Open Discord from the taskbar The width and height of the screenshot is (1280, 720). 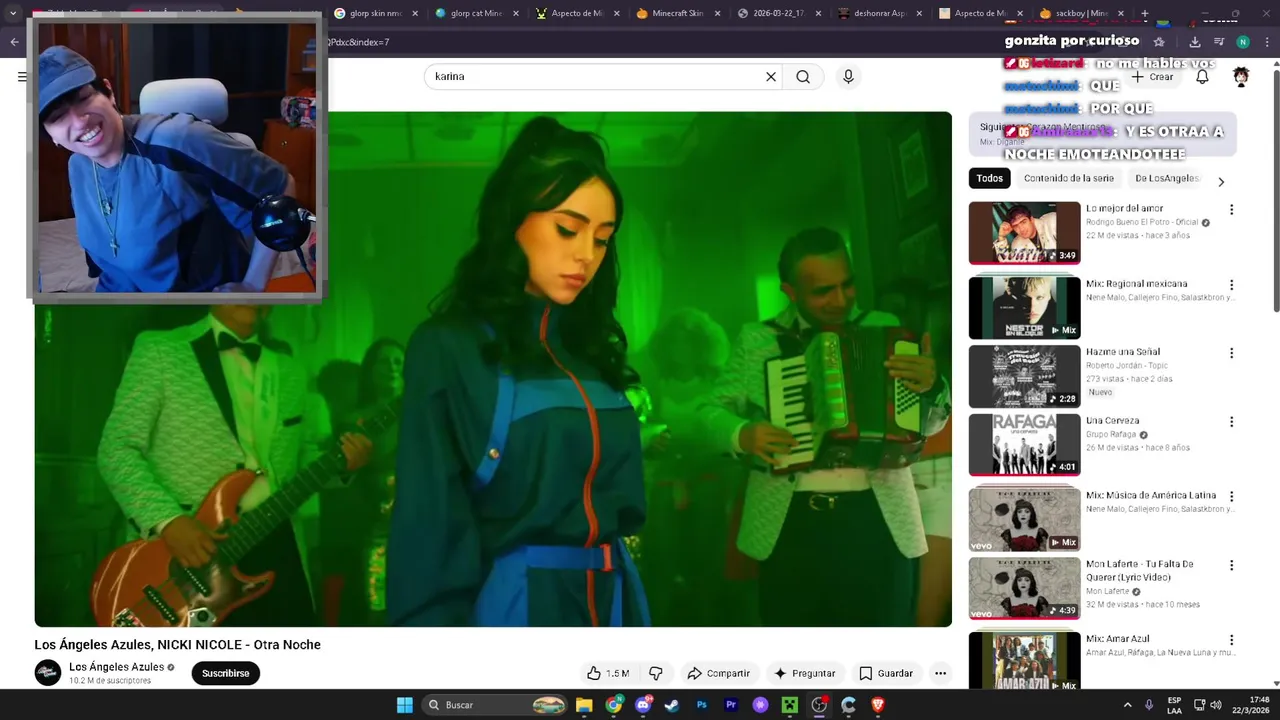(x=642, y=705)
